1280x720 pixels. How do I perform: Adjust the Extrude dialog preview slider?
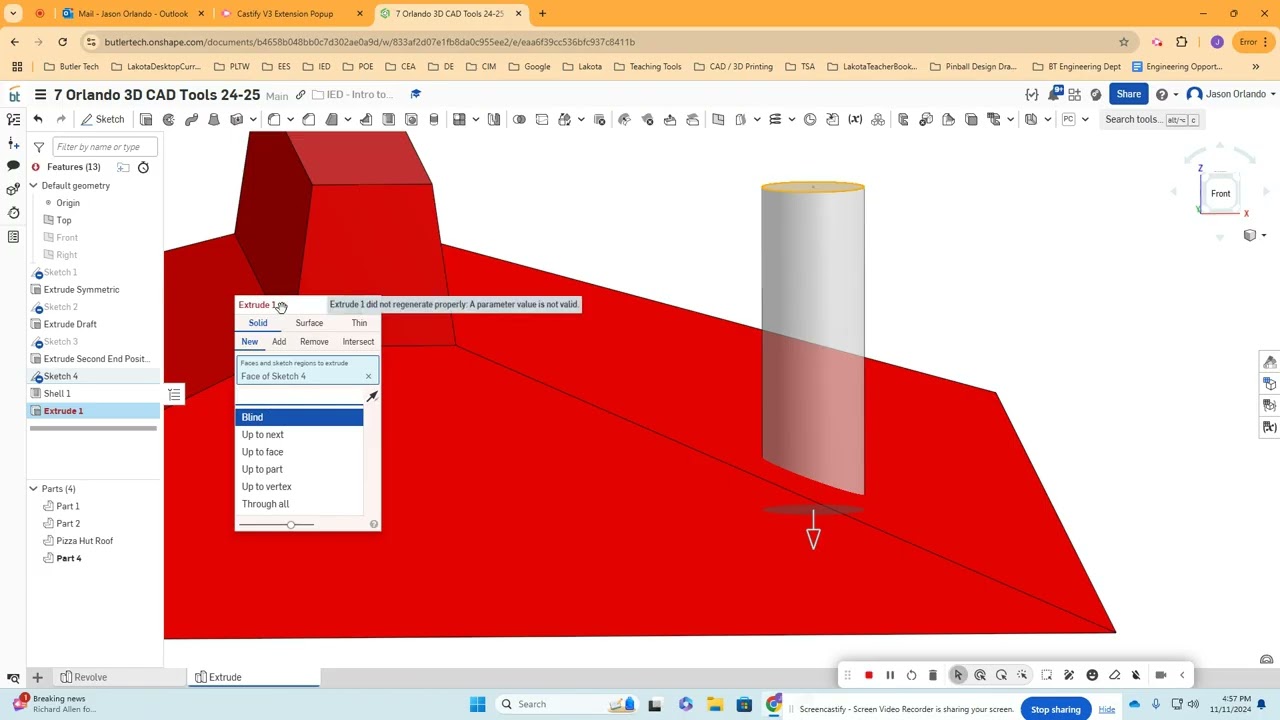pyautogui.click(x=291, y=525)
